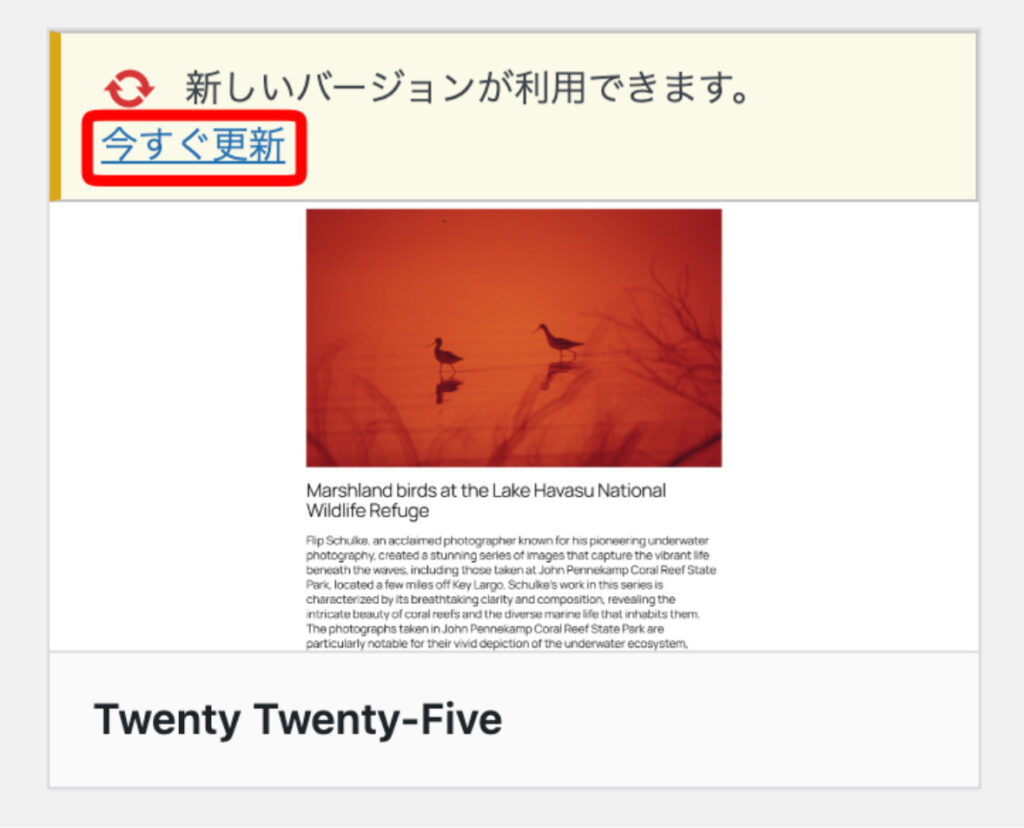Click the 今すぐ更新 update link
Image resolution: width=1024 pixels, height=828 pixels.
[193, 145]
